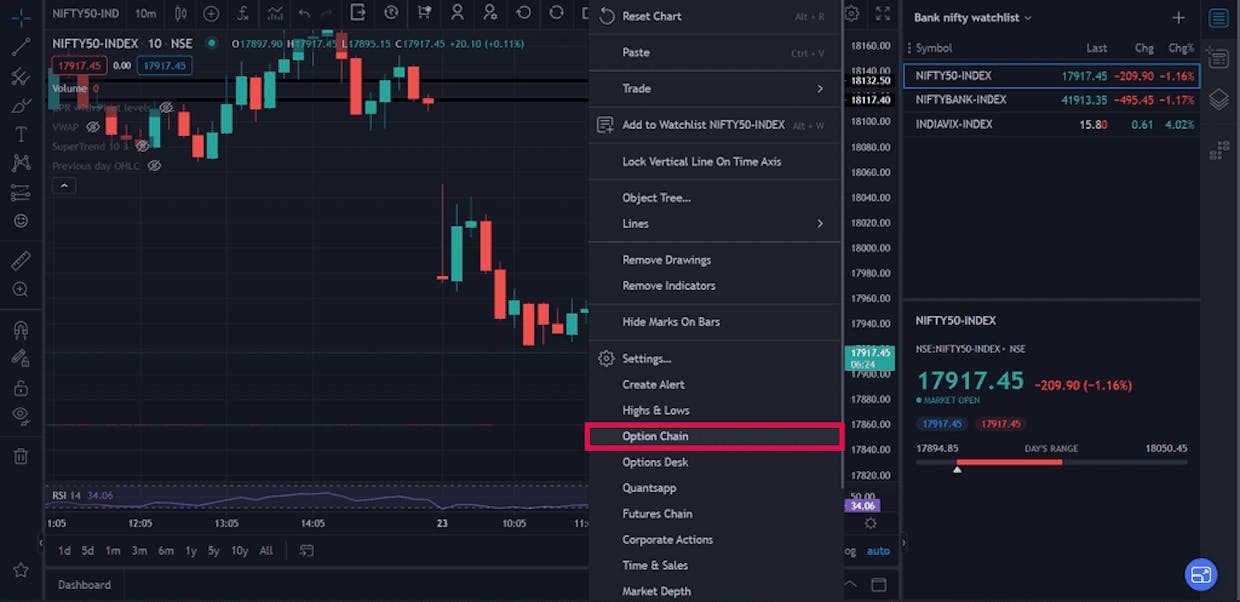
Task: Open the watchlist panel icon
Action: click(x=1218, y=18)
